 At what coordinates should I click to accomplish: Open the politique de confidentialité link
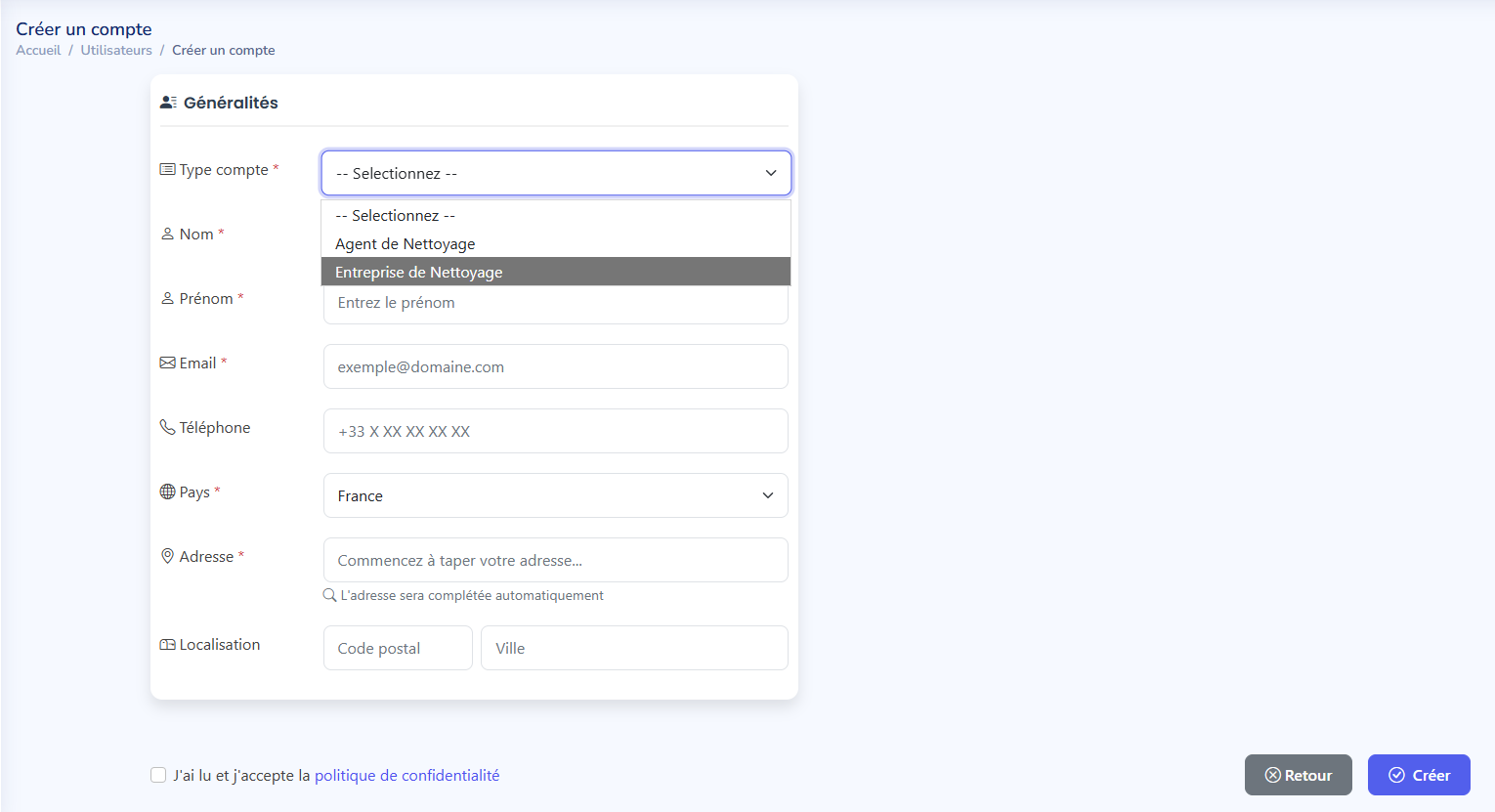click(x=406, y=774)
